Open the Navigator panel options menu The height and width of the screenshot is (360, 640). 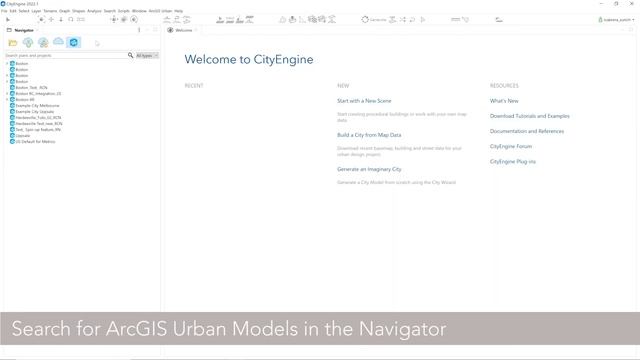[x=139, y=30]
